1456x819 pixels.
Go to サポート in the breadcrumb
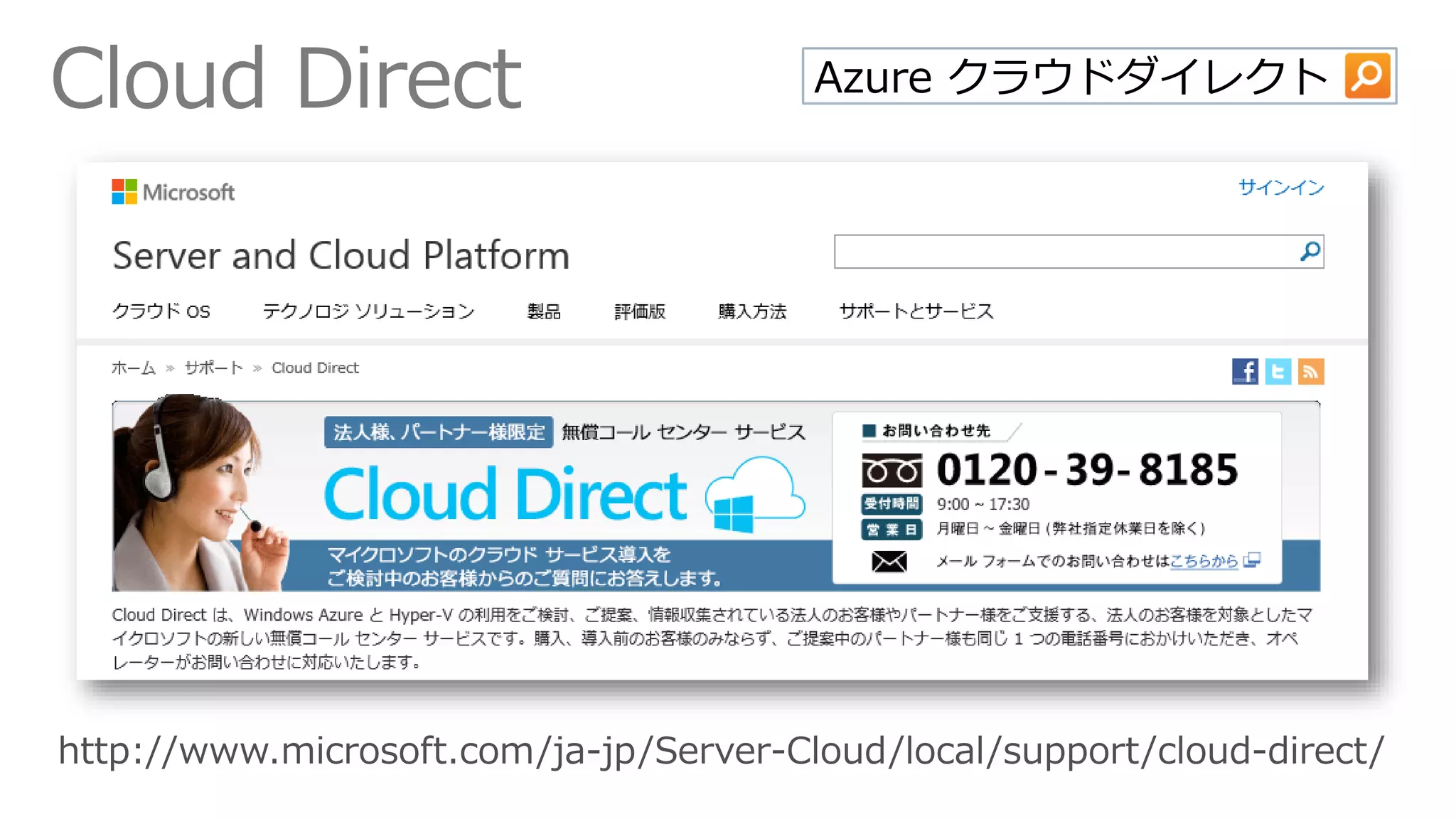pos(213,368)
